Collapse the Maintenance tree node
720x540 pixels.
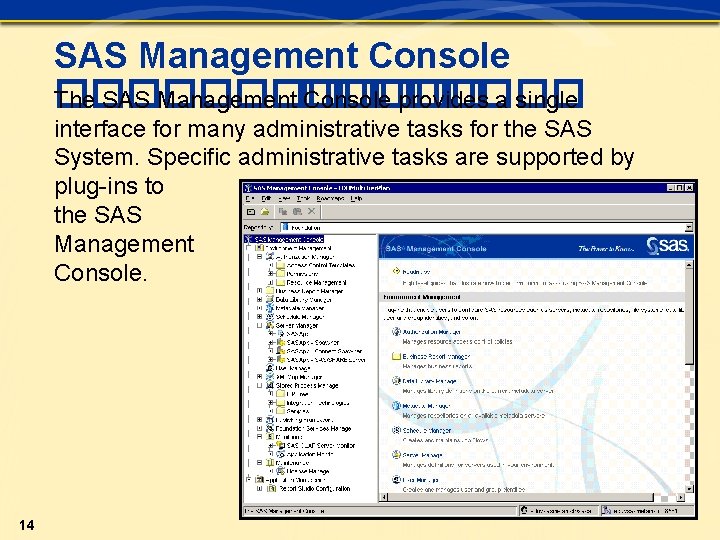pyautogui.click(x=259, y=462)
